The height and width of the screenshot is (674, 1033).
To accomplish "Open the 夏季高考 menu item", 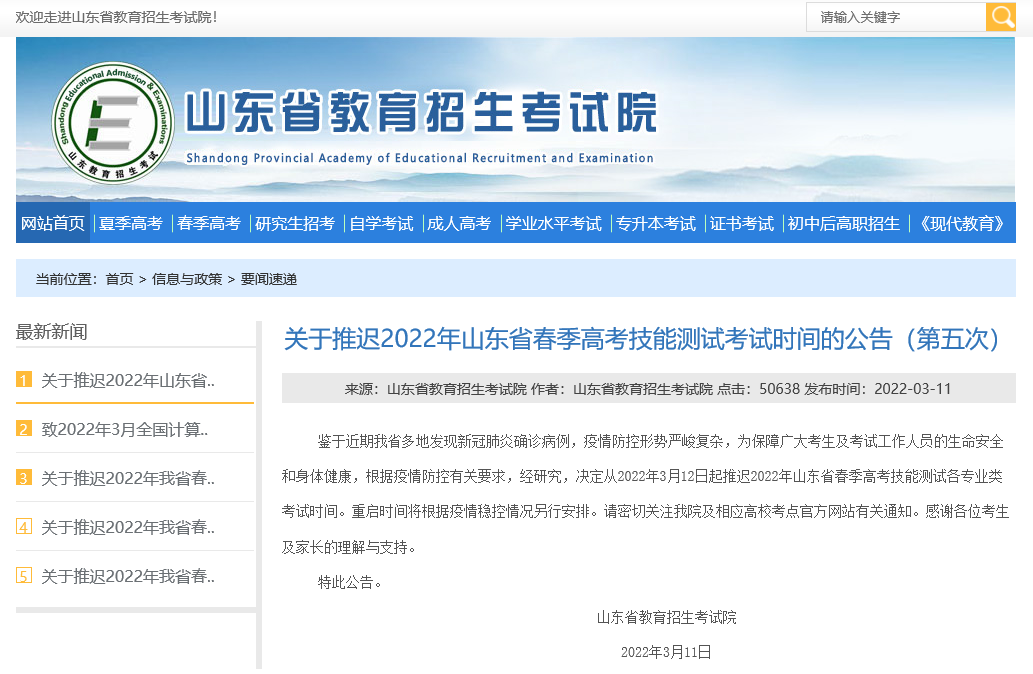I will coord(130,223).
